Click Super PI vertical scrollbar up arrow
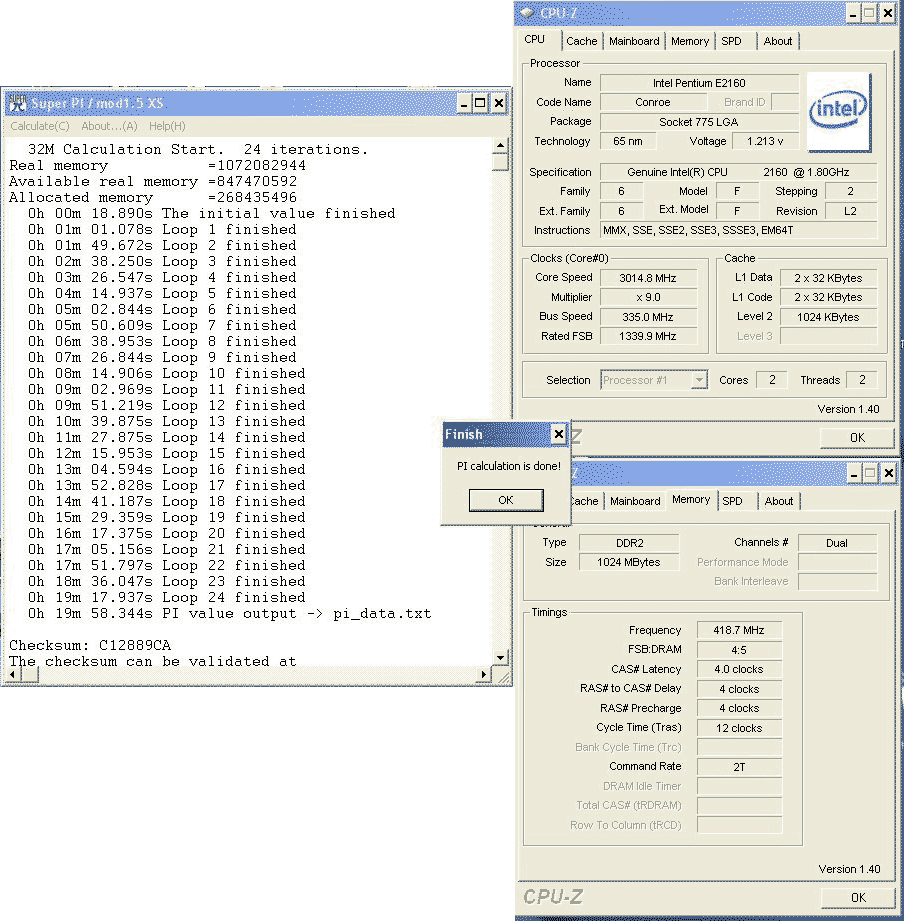 [500, 145]
